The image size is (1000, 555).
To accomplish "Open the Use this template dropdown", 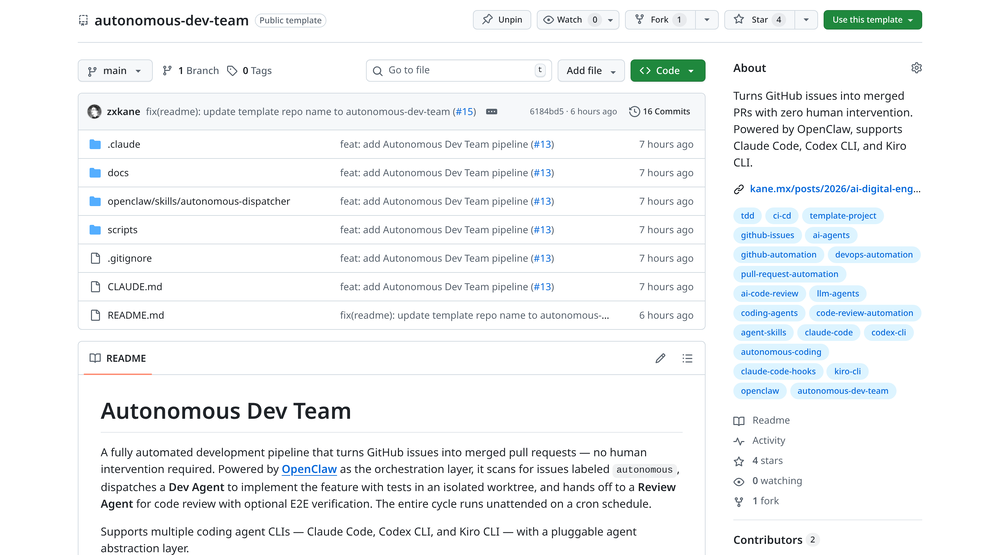I will (x=872, y=20).
